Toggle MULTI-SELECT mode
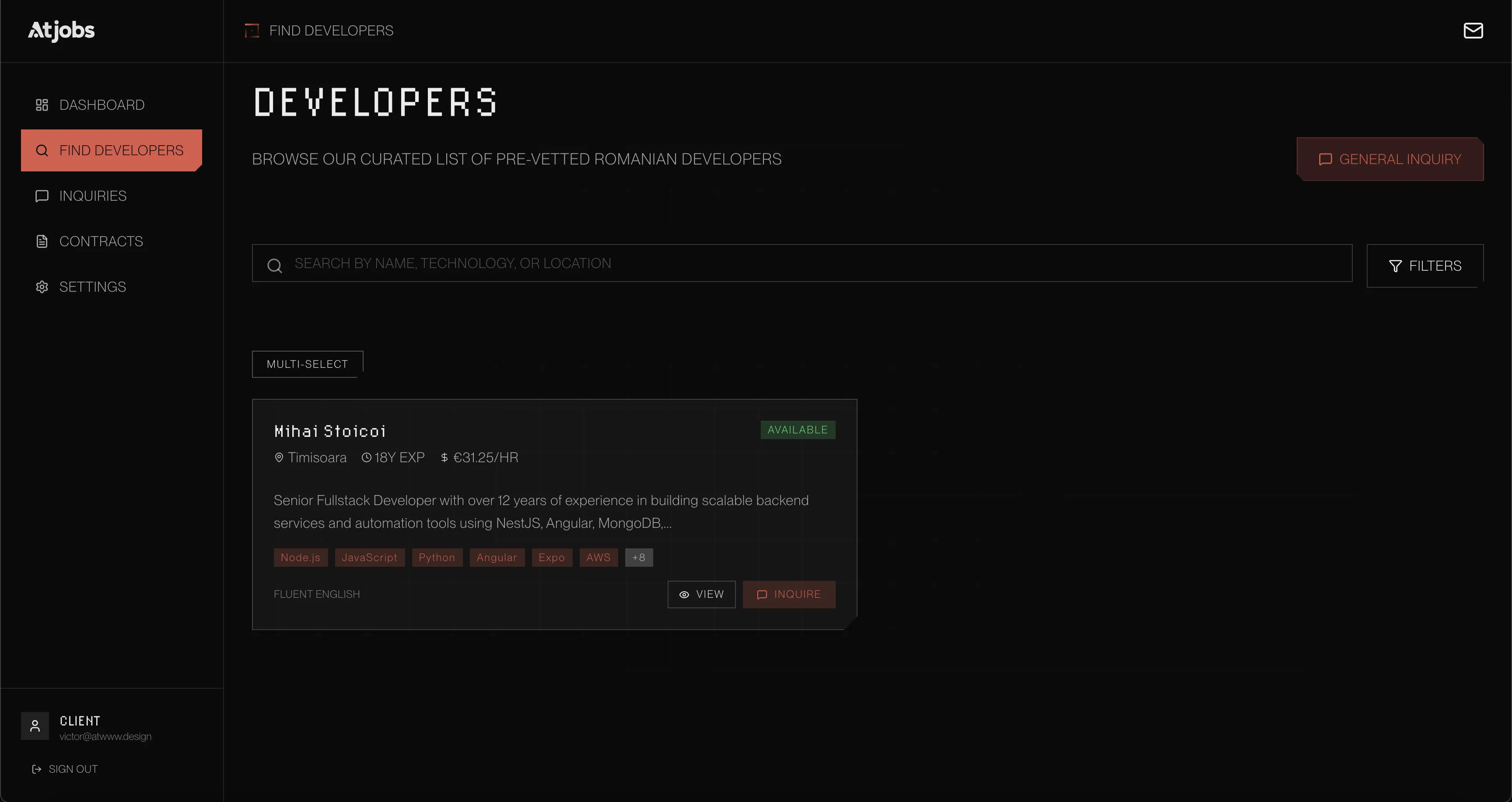 306,364
